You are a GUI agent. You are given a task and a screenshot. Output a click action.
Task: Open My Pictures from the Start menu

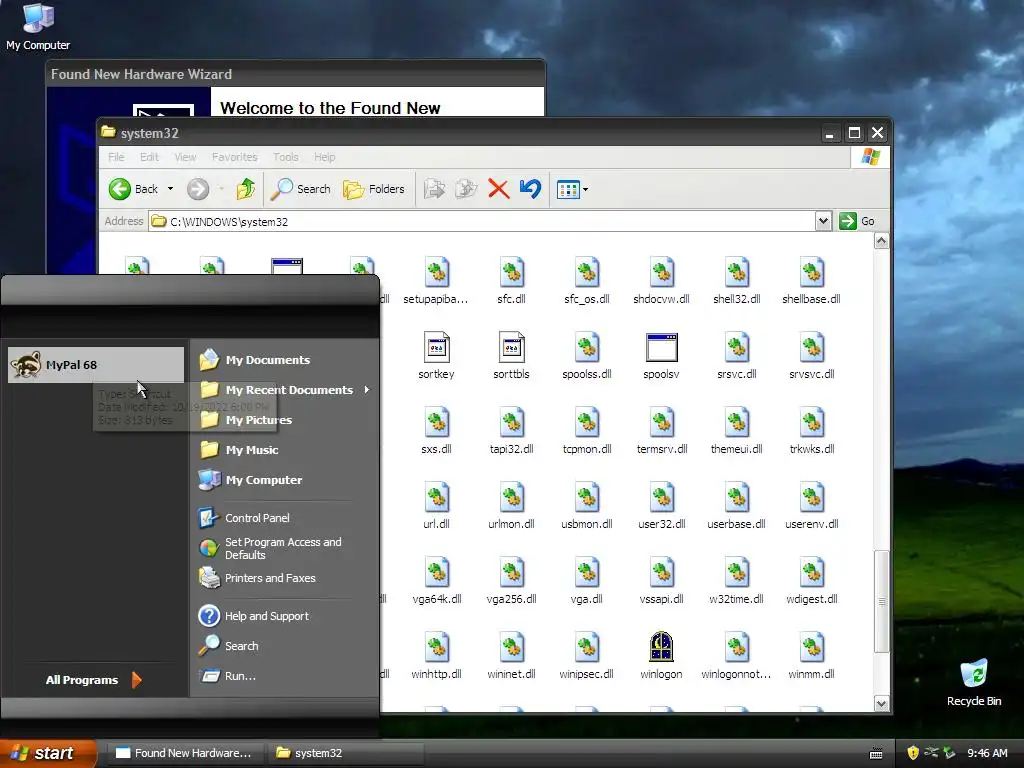(x=285, y=420)
